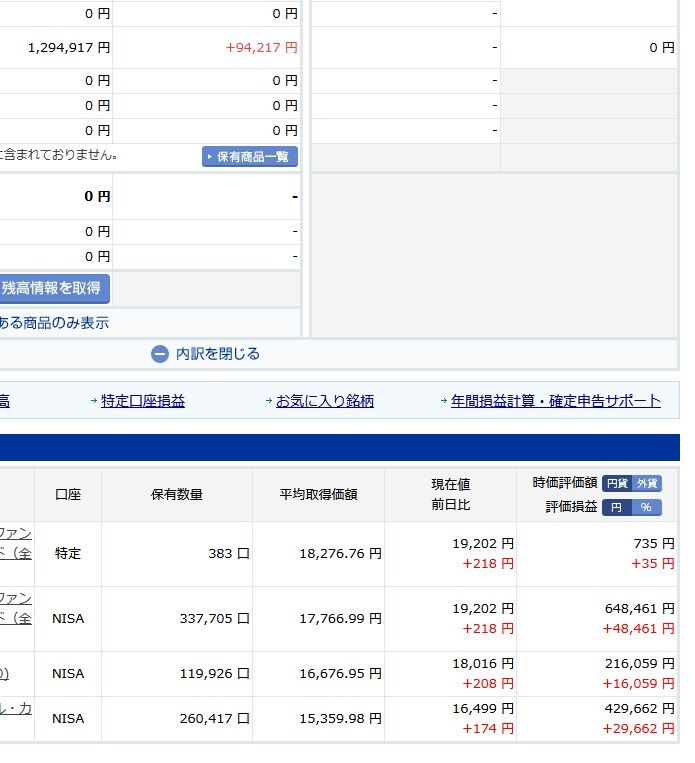This screenshot has height=763, width=695.
Task: Open 年間損益計算・確定申告サポート link
Action: coord(556,401)
